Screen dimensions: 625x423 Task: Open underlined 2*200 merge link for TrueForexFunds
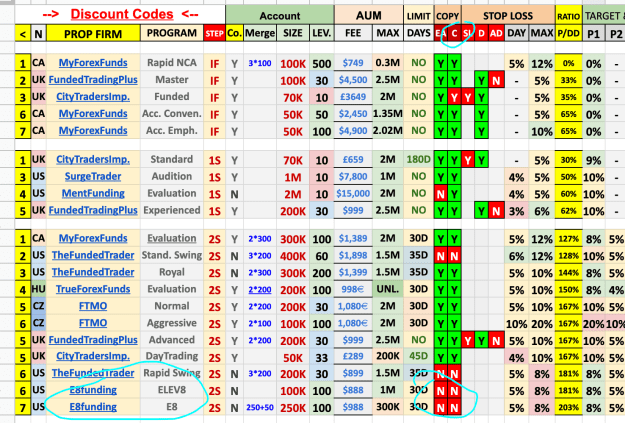point(260,289)
